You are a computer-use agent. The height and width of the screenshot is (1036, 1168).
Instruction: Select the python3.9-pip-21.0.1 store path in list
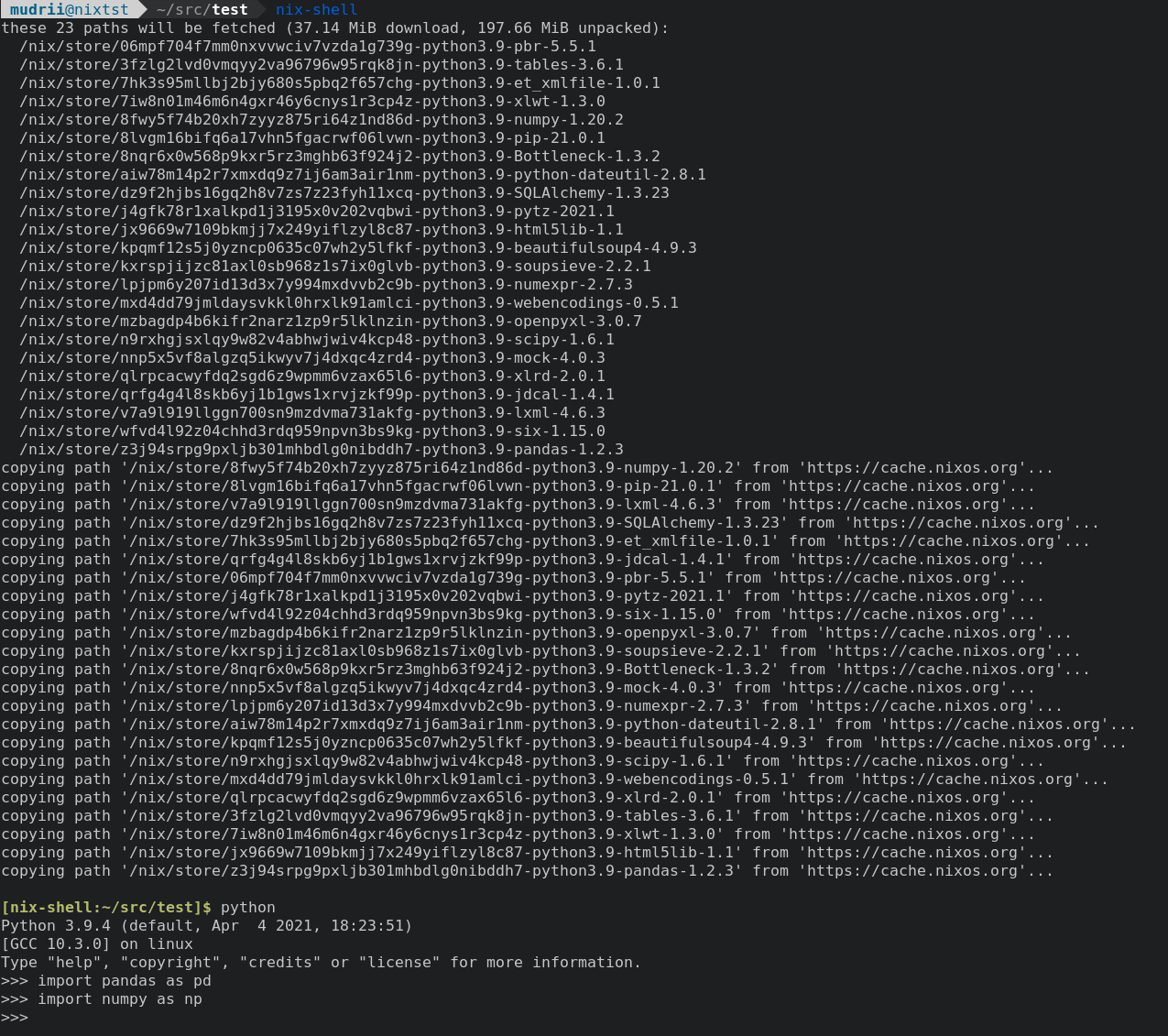[312, 137]
